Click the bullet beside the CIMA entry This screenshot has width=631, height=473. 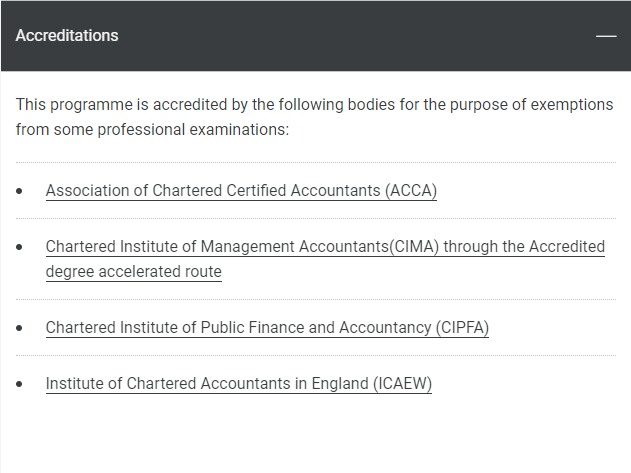click(19, 247)
